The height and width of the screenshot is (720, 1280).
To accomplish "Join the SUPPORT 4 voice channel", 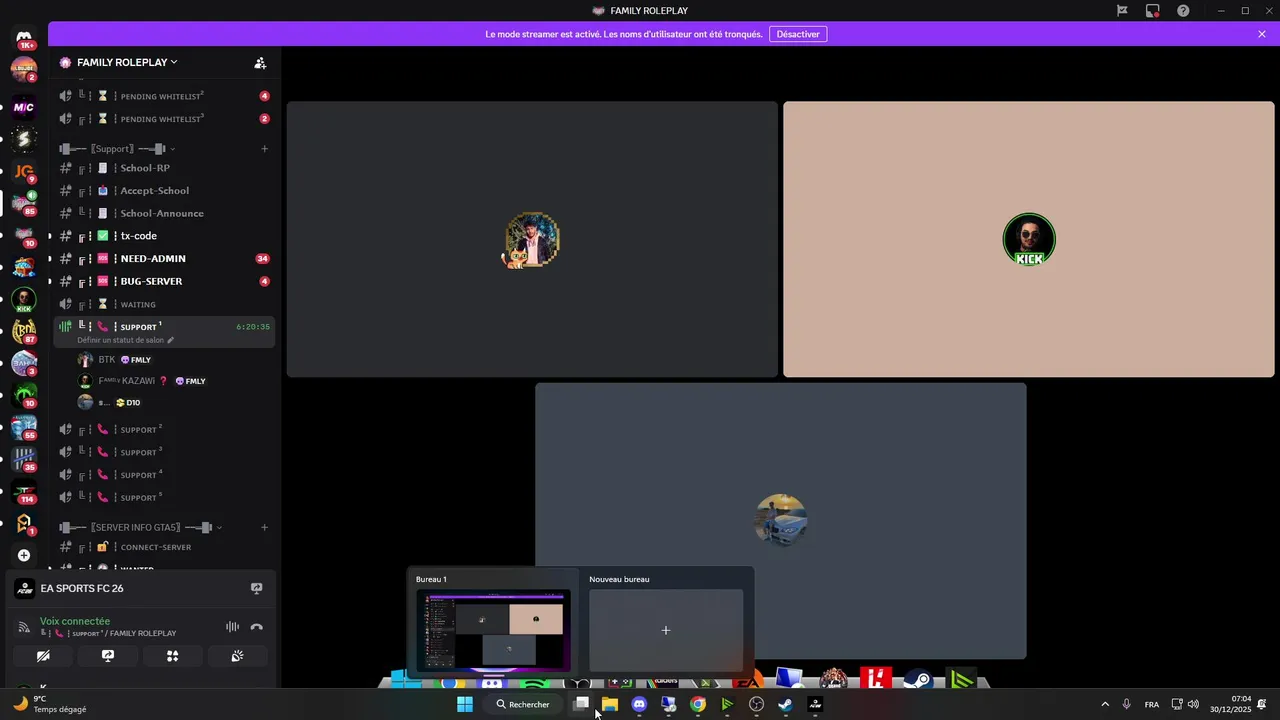I will pyautogui.click(x=165, y=475).
